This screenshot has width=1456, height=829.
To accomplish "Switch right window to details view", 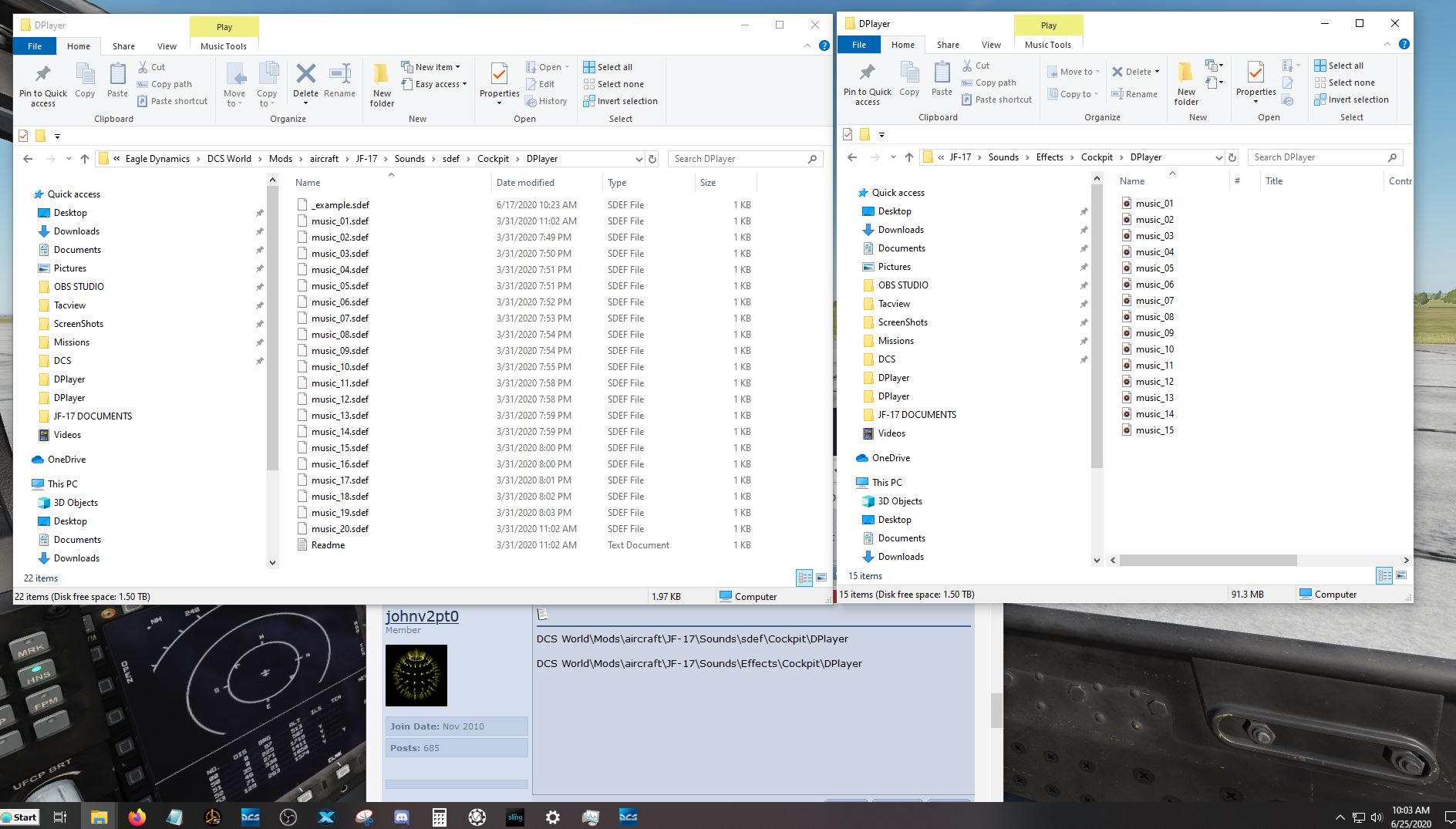I will (x=1384, y=575).
